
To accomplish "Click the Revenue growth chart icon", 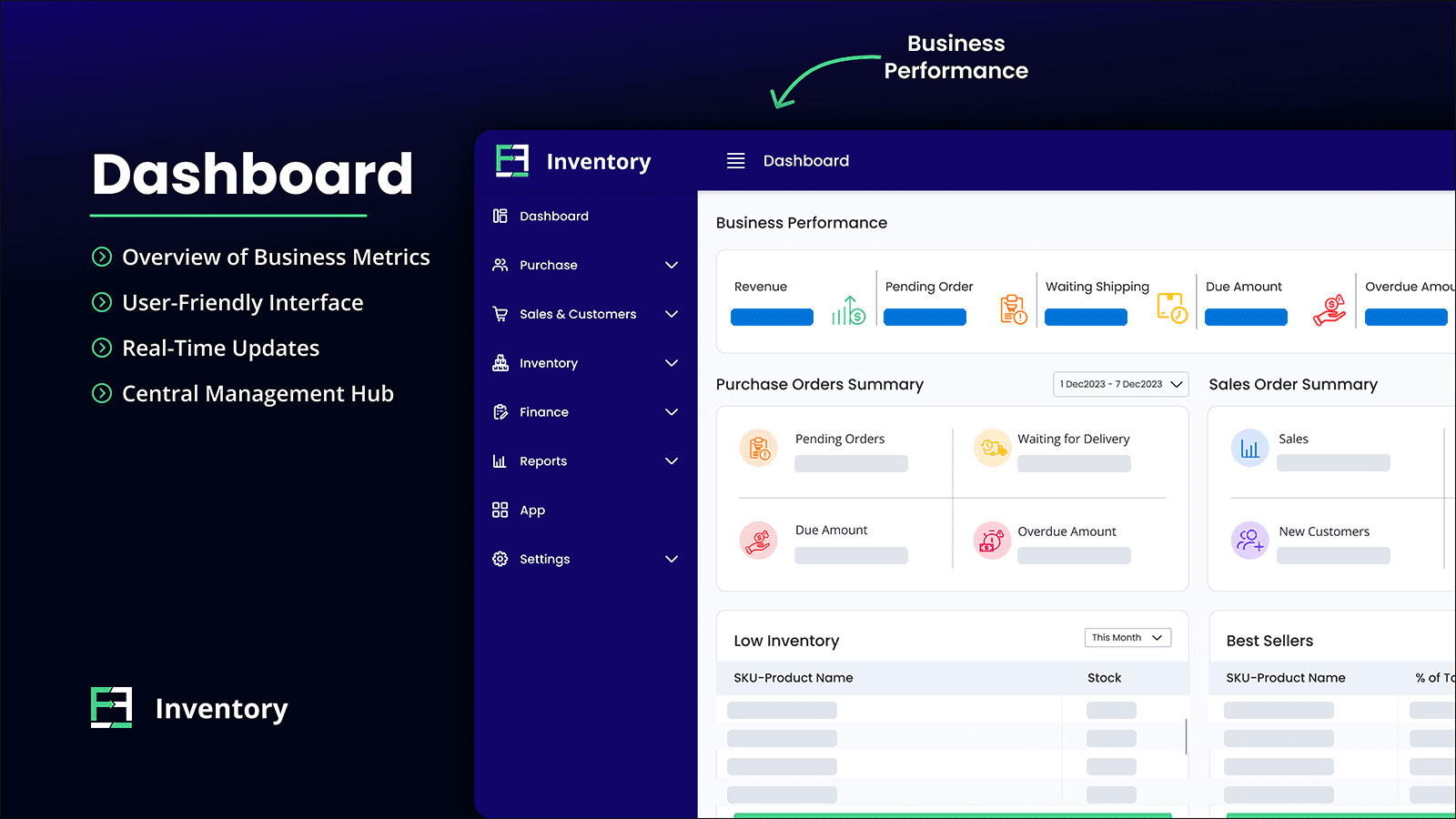I will tap(848, 310).
